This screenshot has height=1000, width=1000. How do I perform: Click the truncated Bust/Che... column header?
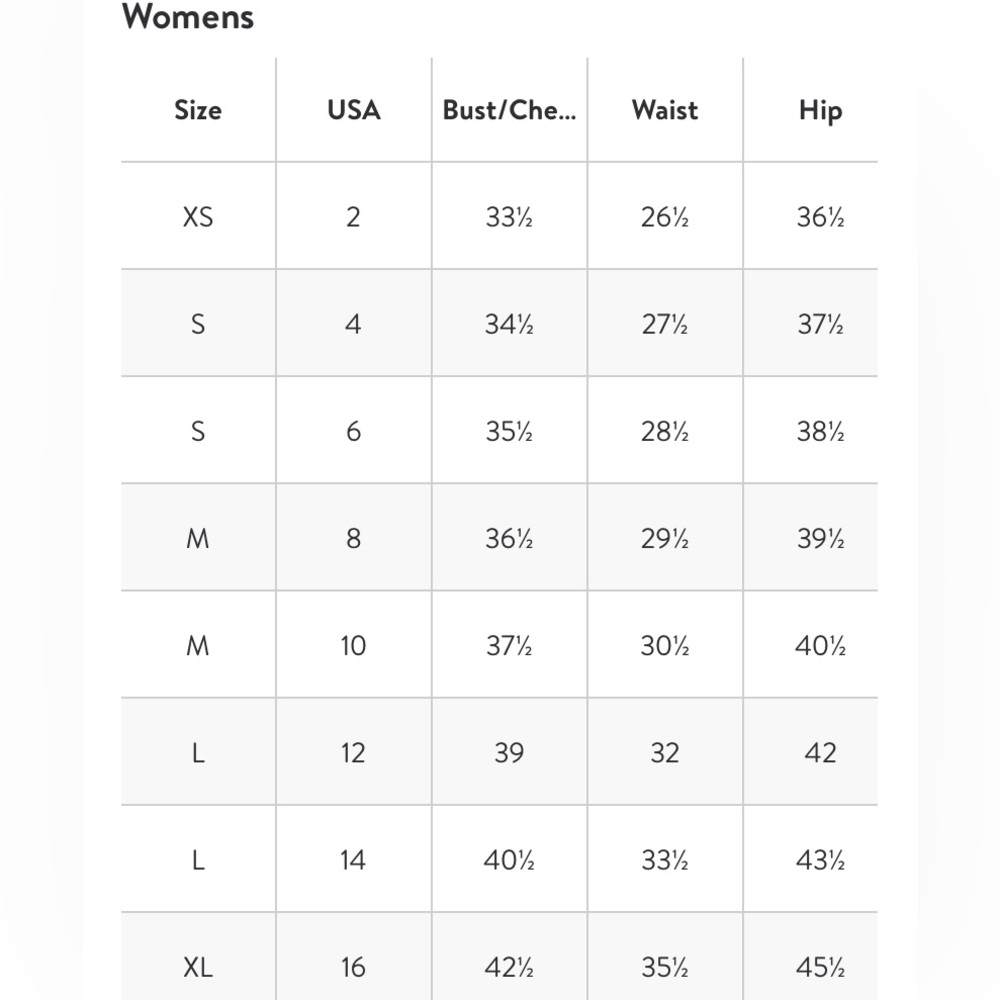click(x=509, y=110)
